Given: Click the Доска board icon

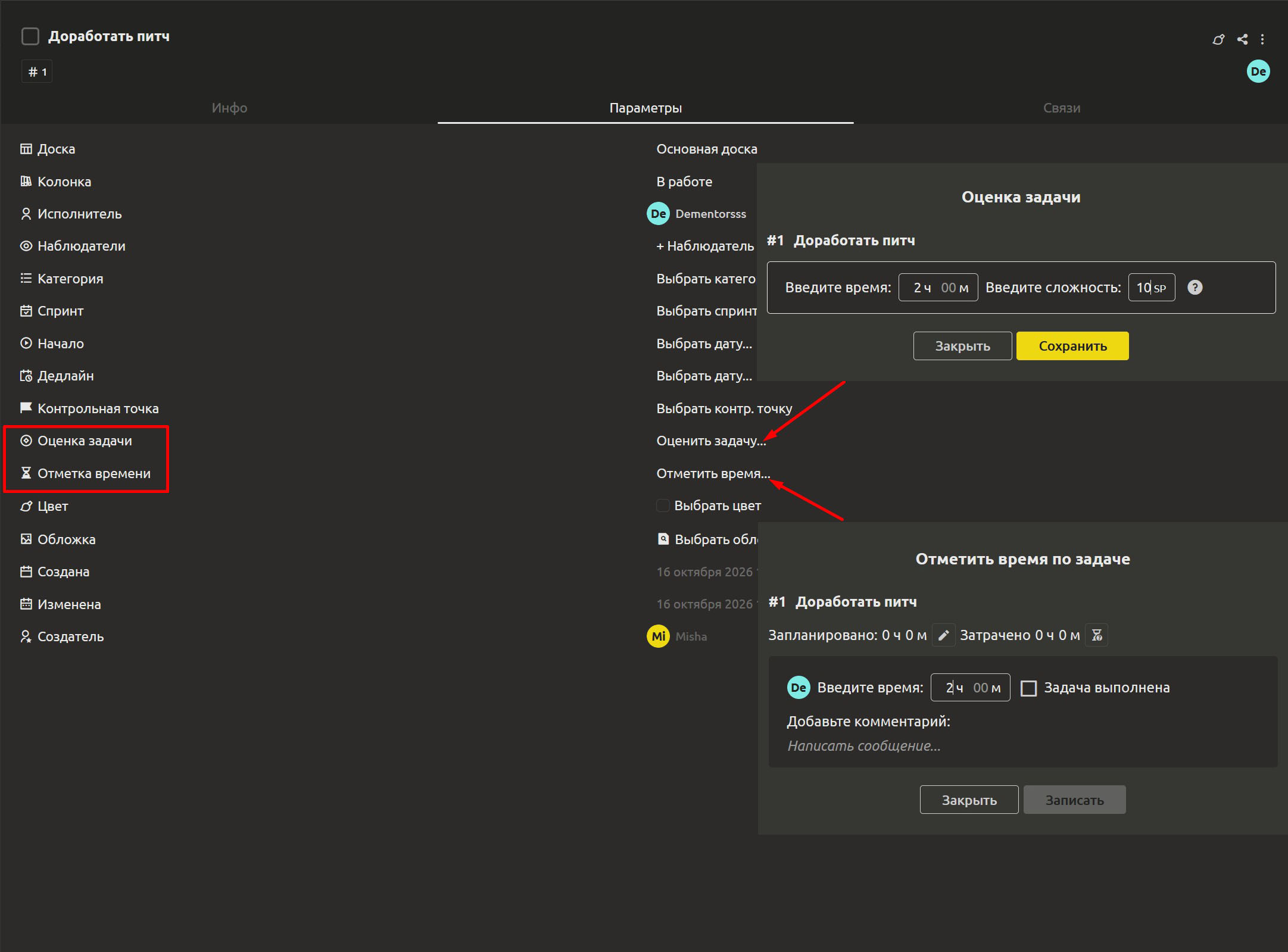Looking at the screenshot, I should click(26, 149).
